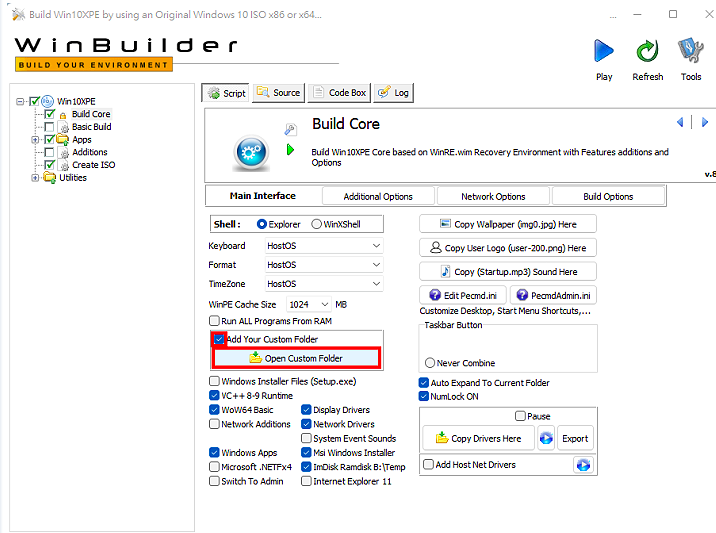Viewport: 716px width, 533px height.
Task: Click the wrench edit-script icon
Action: [290, 130]
